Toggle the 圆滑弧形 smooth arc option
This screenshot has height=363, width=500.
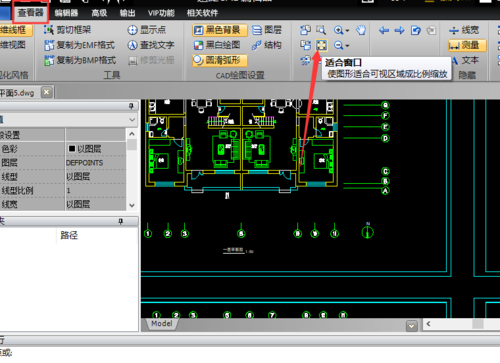220,60
